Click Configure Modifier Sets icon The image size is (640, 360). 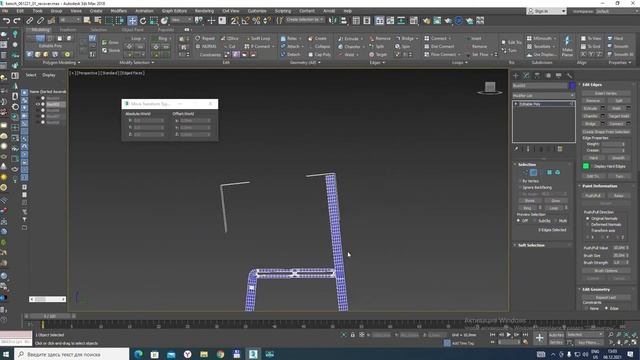[x=560, y=149]
